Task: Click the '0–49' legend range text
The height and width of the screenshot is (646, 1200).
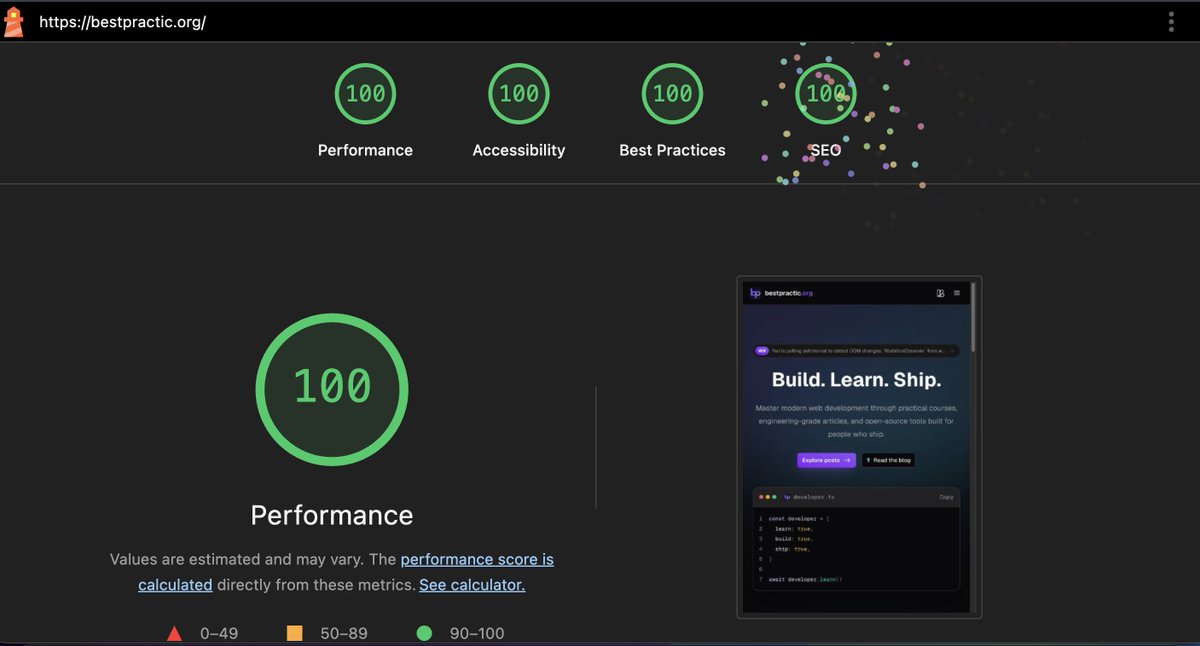Action: click(219, 633)
